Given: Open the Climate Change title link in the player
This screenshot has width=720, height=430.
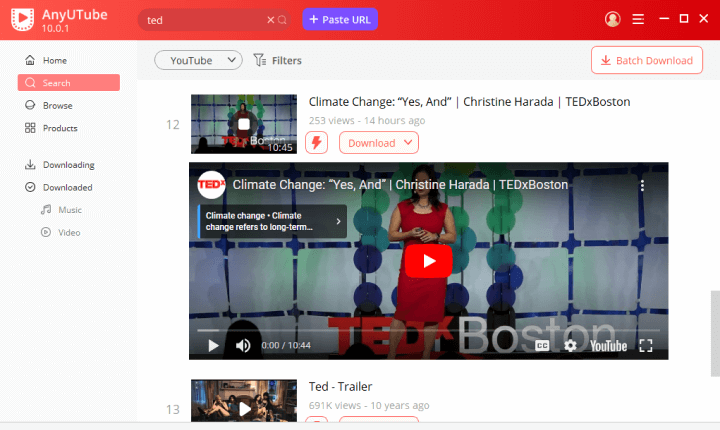Looking at the screenshot, I should [400, 185].
